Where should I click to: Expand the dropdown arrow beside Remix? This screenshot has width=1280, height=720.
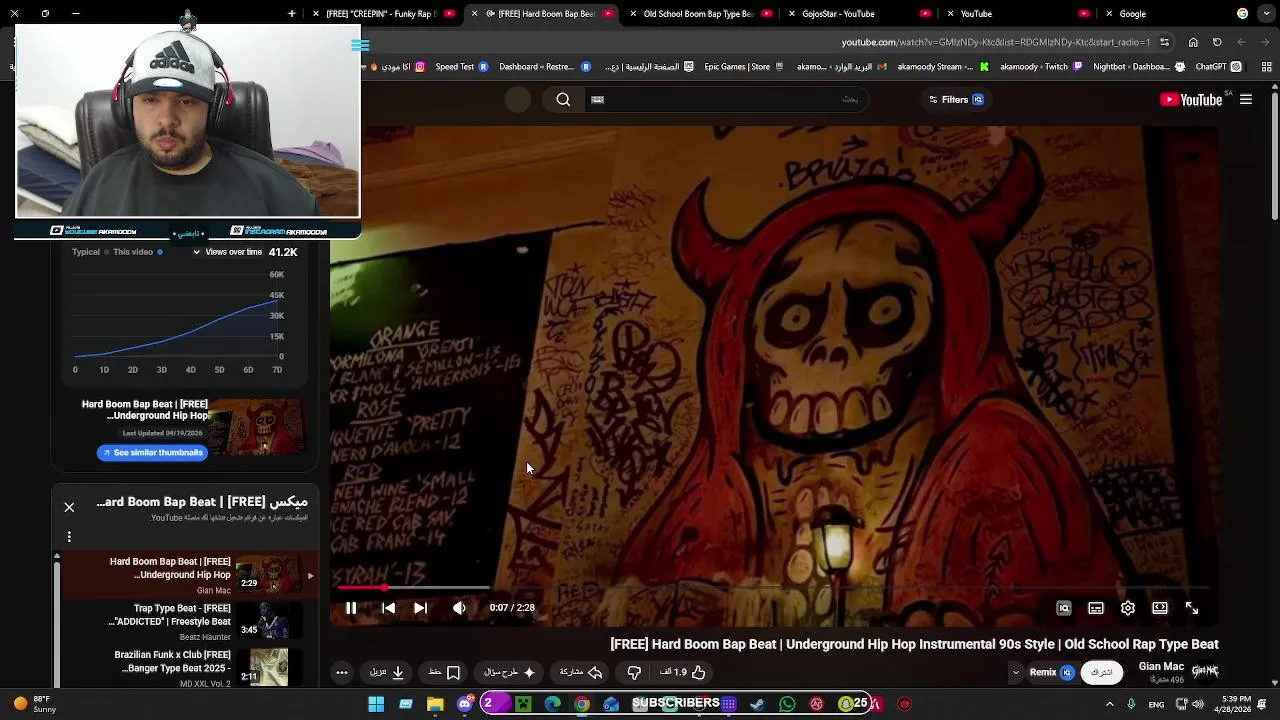[x=1016, y=672]
